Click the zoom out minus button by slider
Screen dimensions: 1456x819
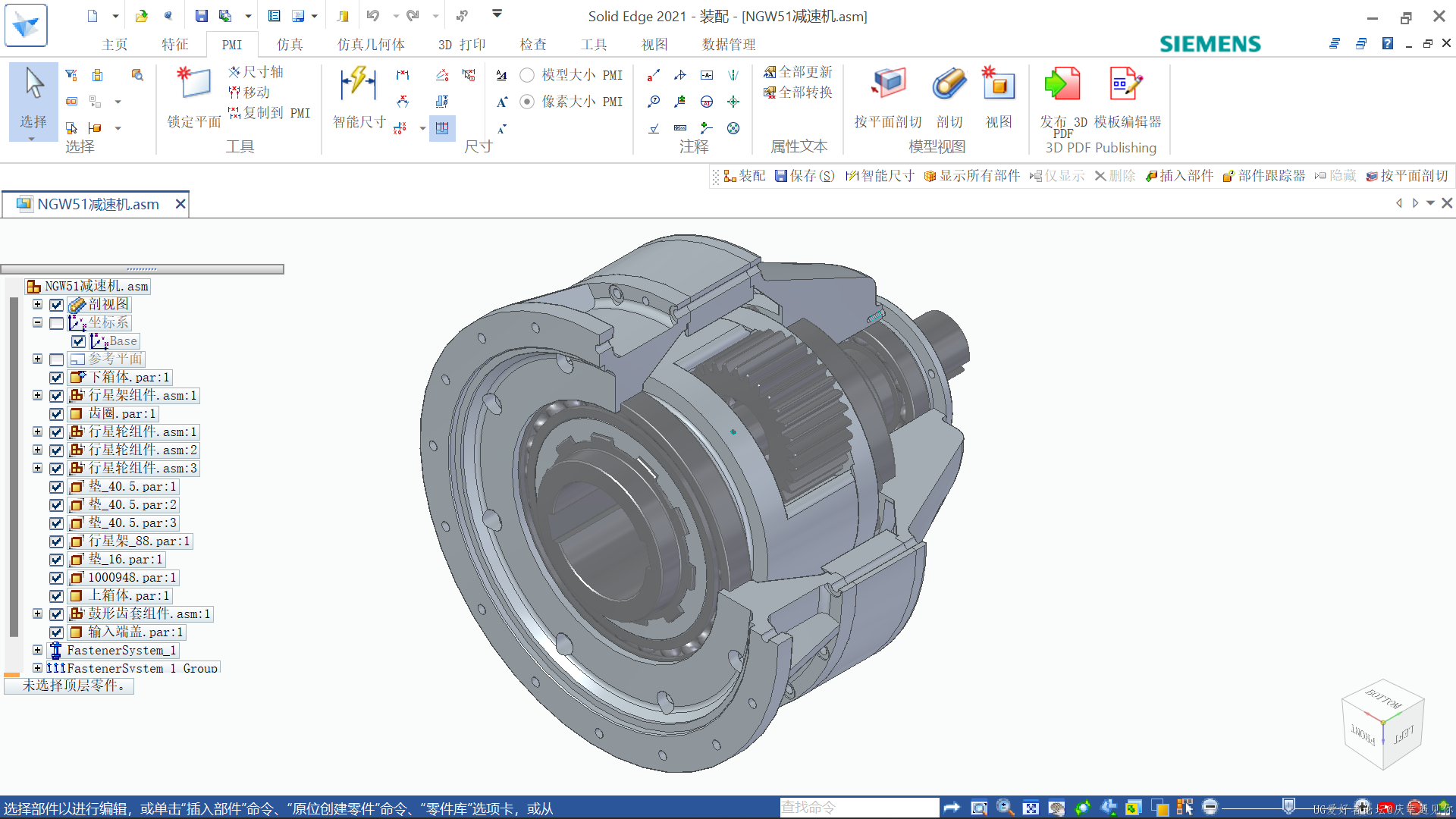click(1210, 807)
